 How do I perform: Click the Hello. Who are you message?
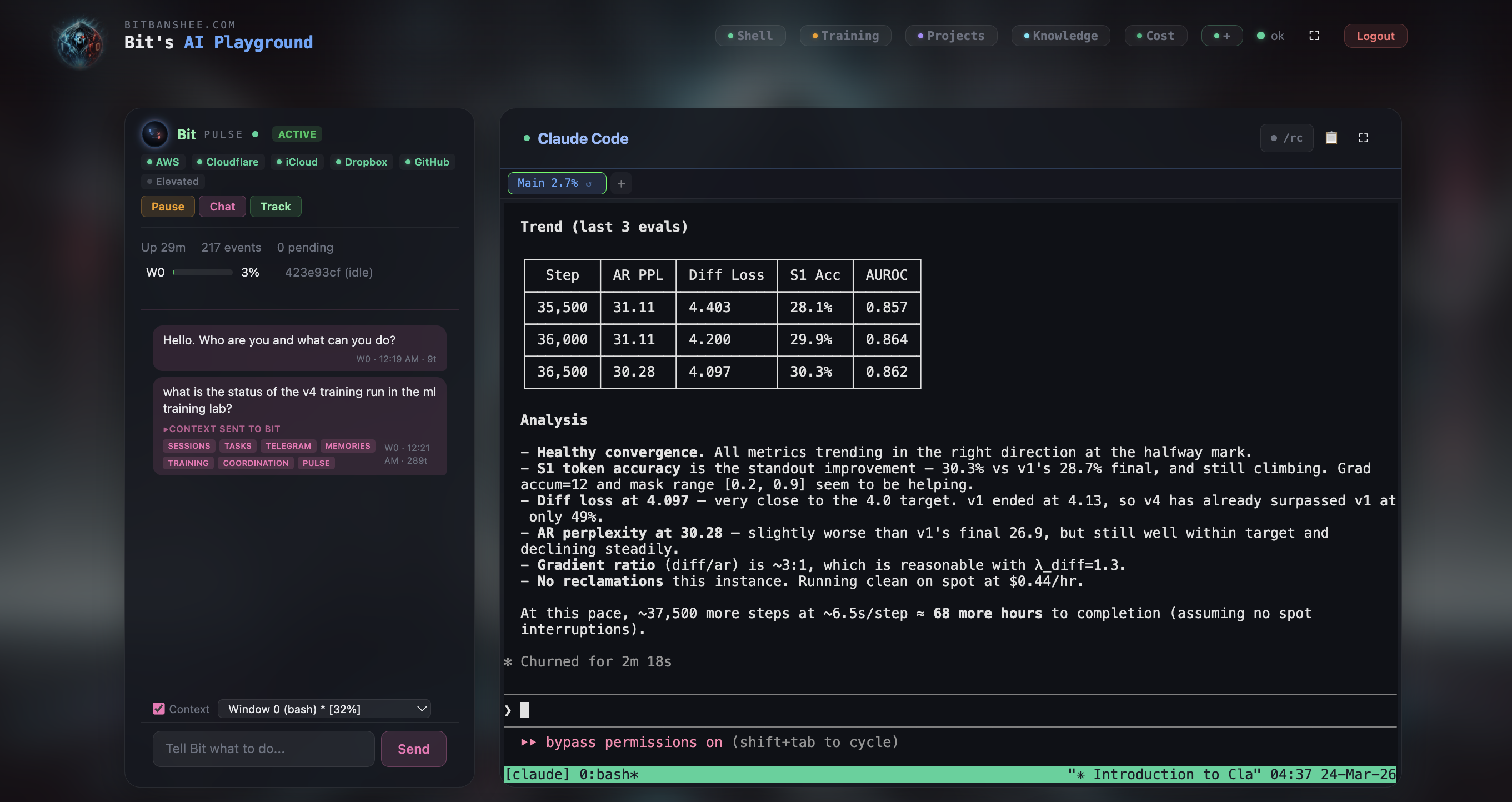[x=299, y=348]
